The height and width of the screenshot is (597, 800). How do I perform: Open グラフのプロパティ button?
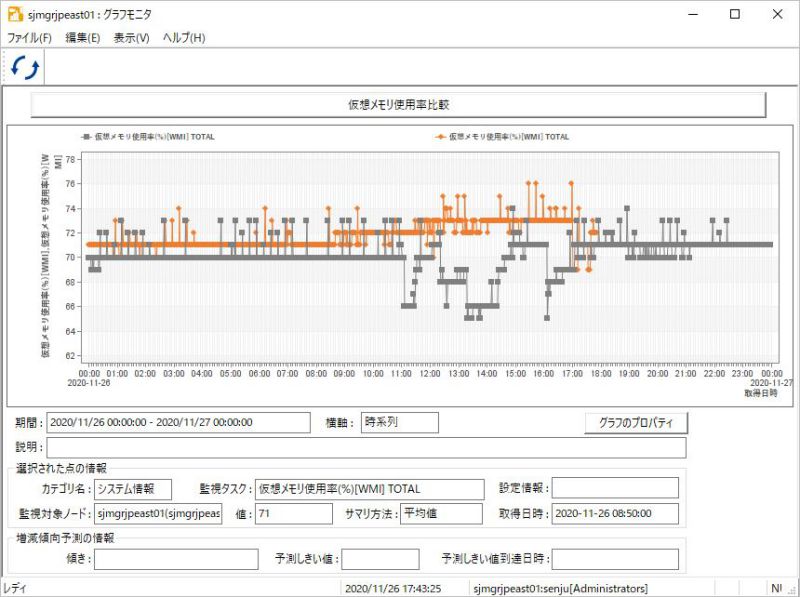(x=636, y=423)
